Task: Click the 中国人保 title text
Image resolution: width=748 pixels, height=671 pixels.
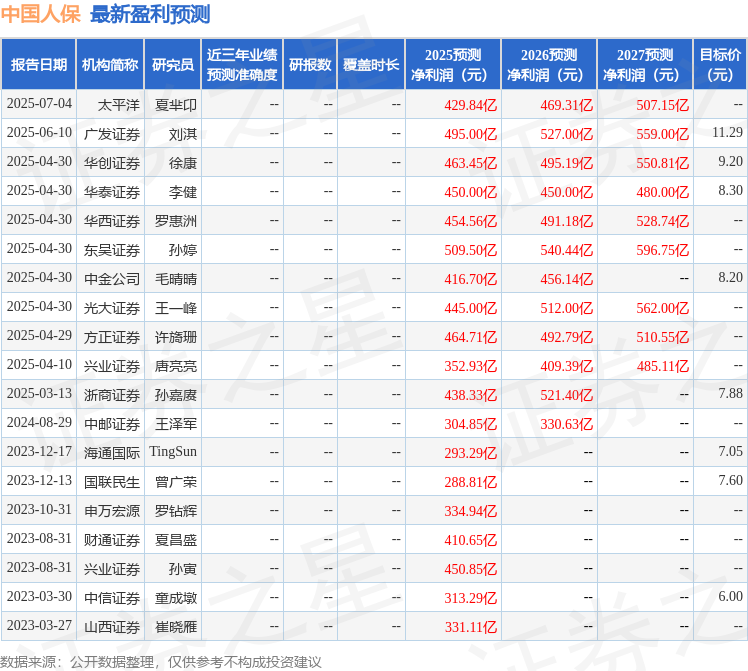Action: 41,14
